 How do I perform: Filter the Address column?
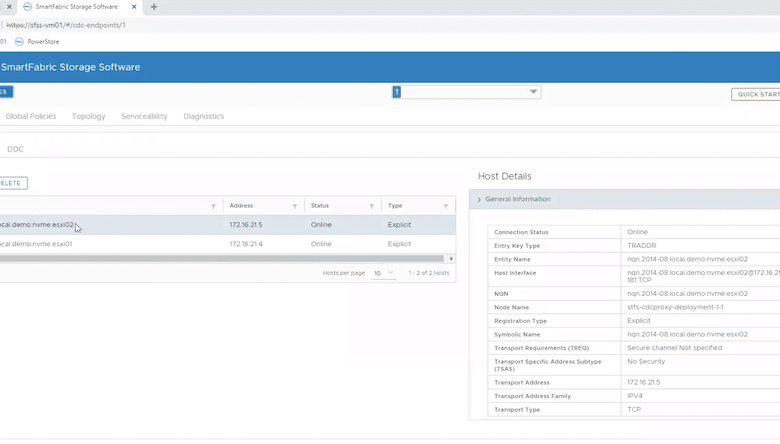(294, 206)
